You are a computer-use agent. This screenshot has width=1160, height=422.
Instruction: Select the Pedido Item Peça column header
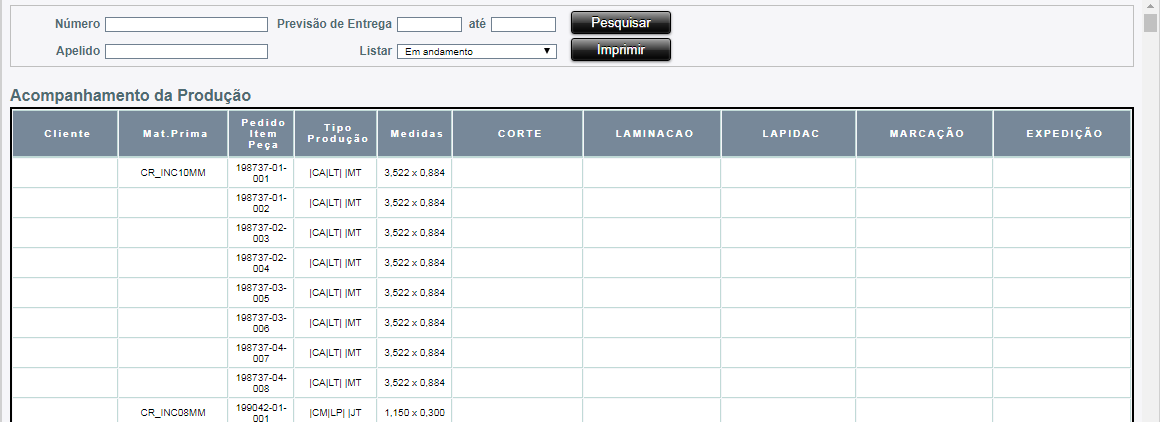click(x=261, y=134)
